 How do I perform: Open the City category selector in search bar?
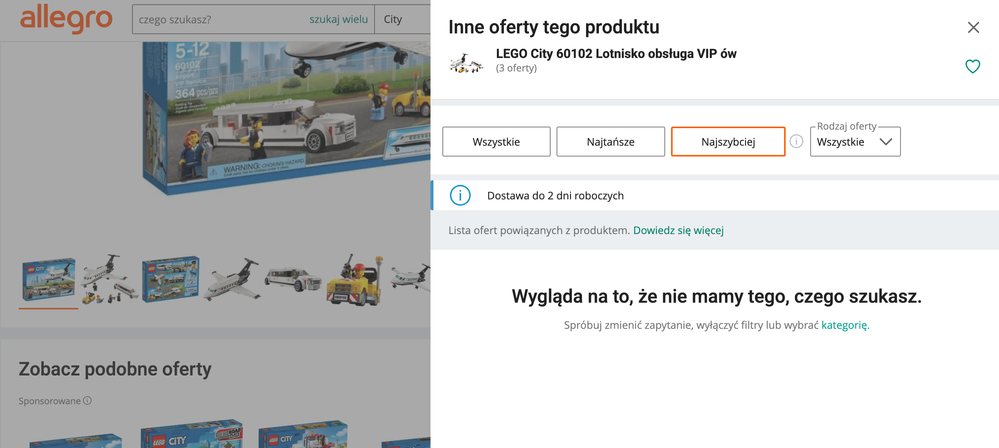click(403, 19)
